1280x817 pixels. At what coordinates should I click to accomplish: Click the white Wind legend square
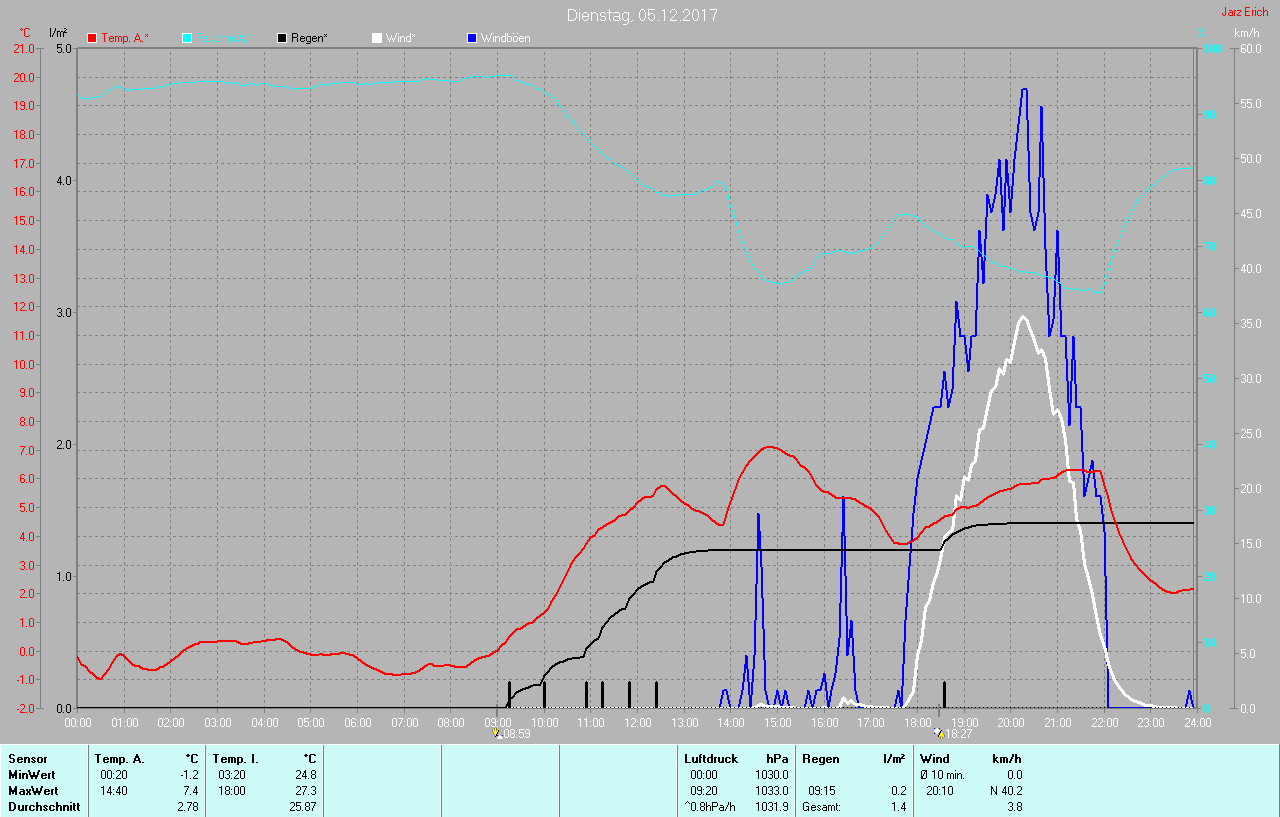click(377, 38)
